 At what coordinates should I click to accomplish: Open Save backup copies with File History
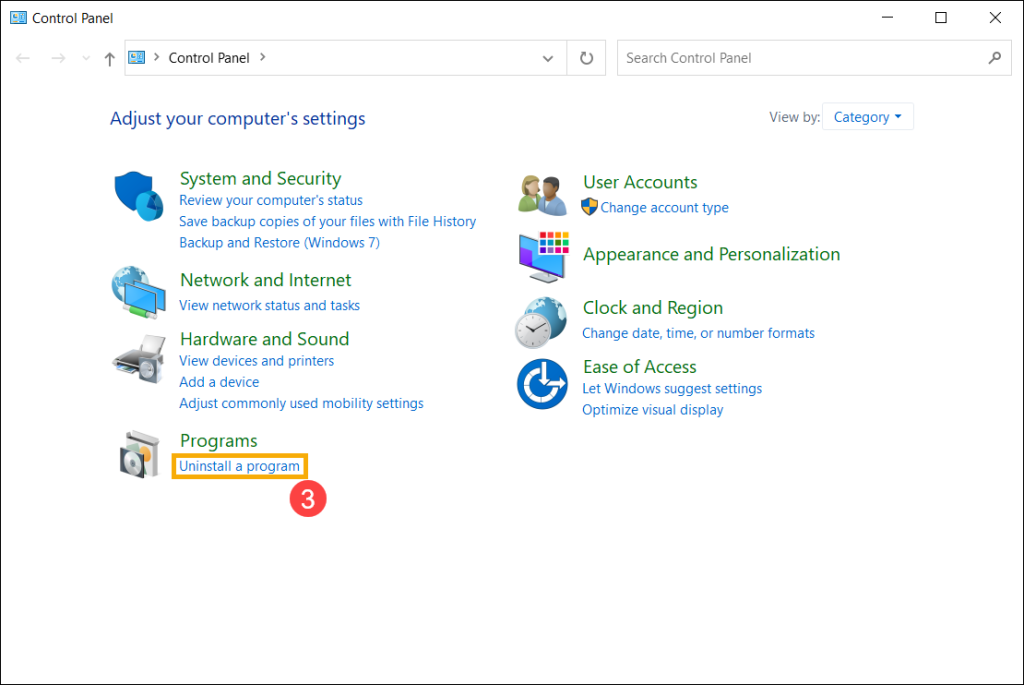(328, 221)
